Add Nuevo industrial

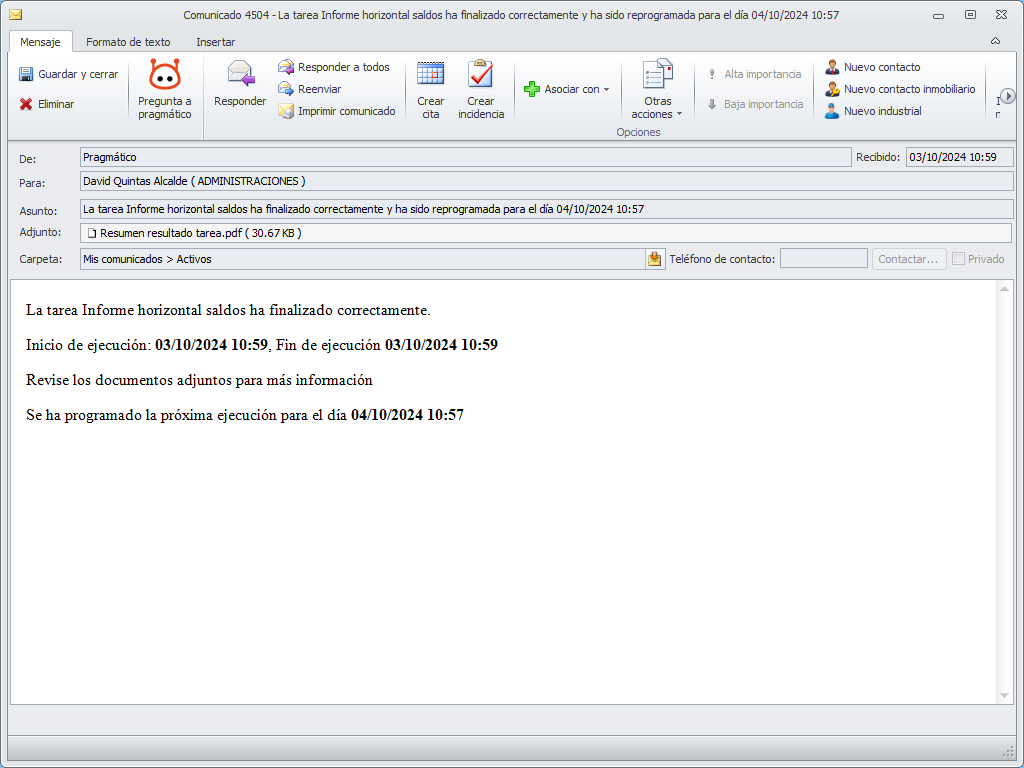873,111
